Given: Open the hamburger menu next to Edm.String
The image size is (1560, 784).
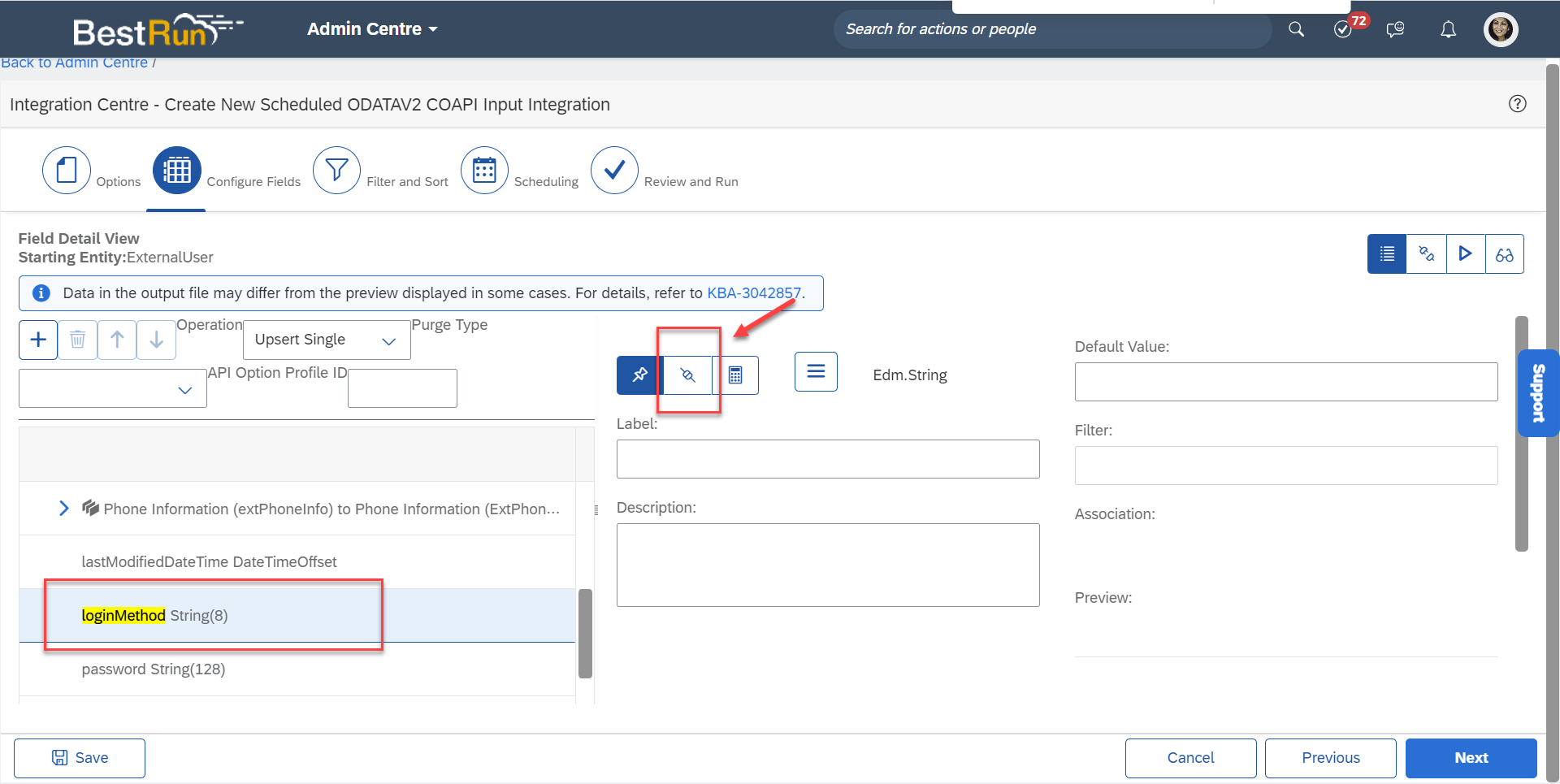Looking at the screenshot, I should click(816, 371).
